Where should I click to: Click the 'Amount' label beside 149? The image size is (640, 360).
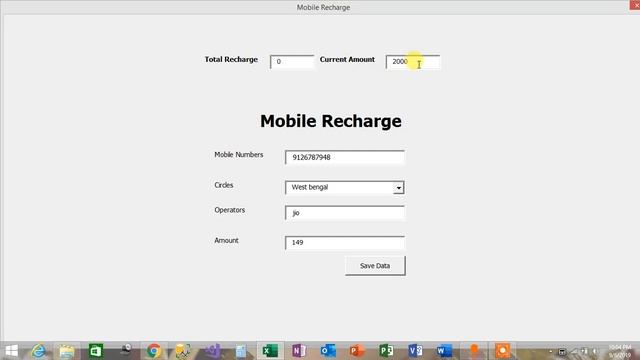(226, 240)
